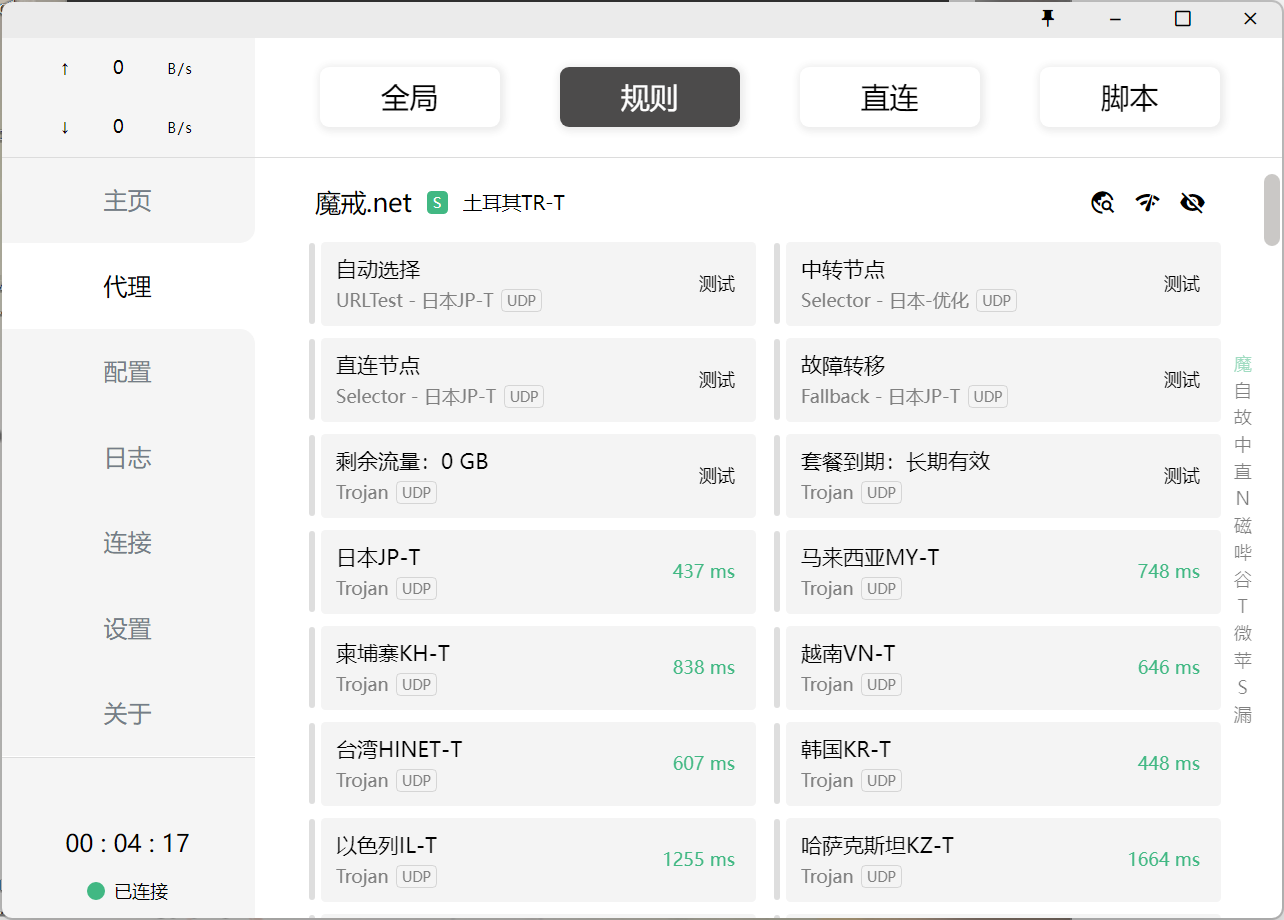Select the 脚本 script mode
This screenshot has height=920, width=1284.
pyautogui.click(x=1130, y=97)
